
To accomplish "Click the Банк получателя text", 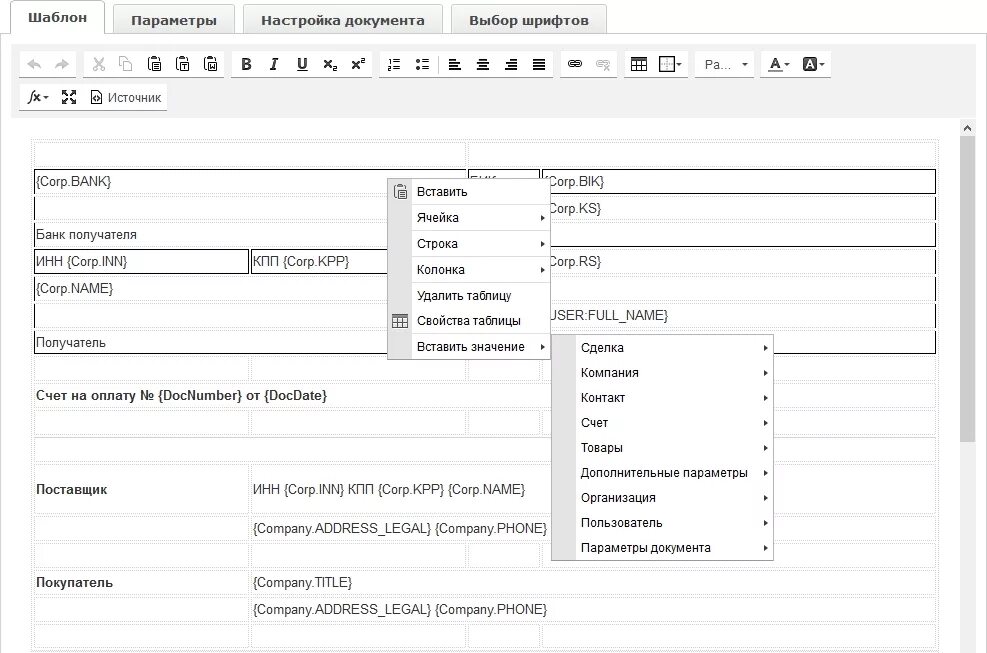I will [x=86, y=234].
